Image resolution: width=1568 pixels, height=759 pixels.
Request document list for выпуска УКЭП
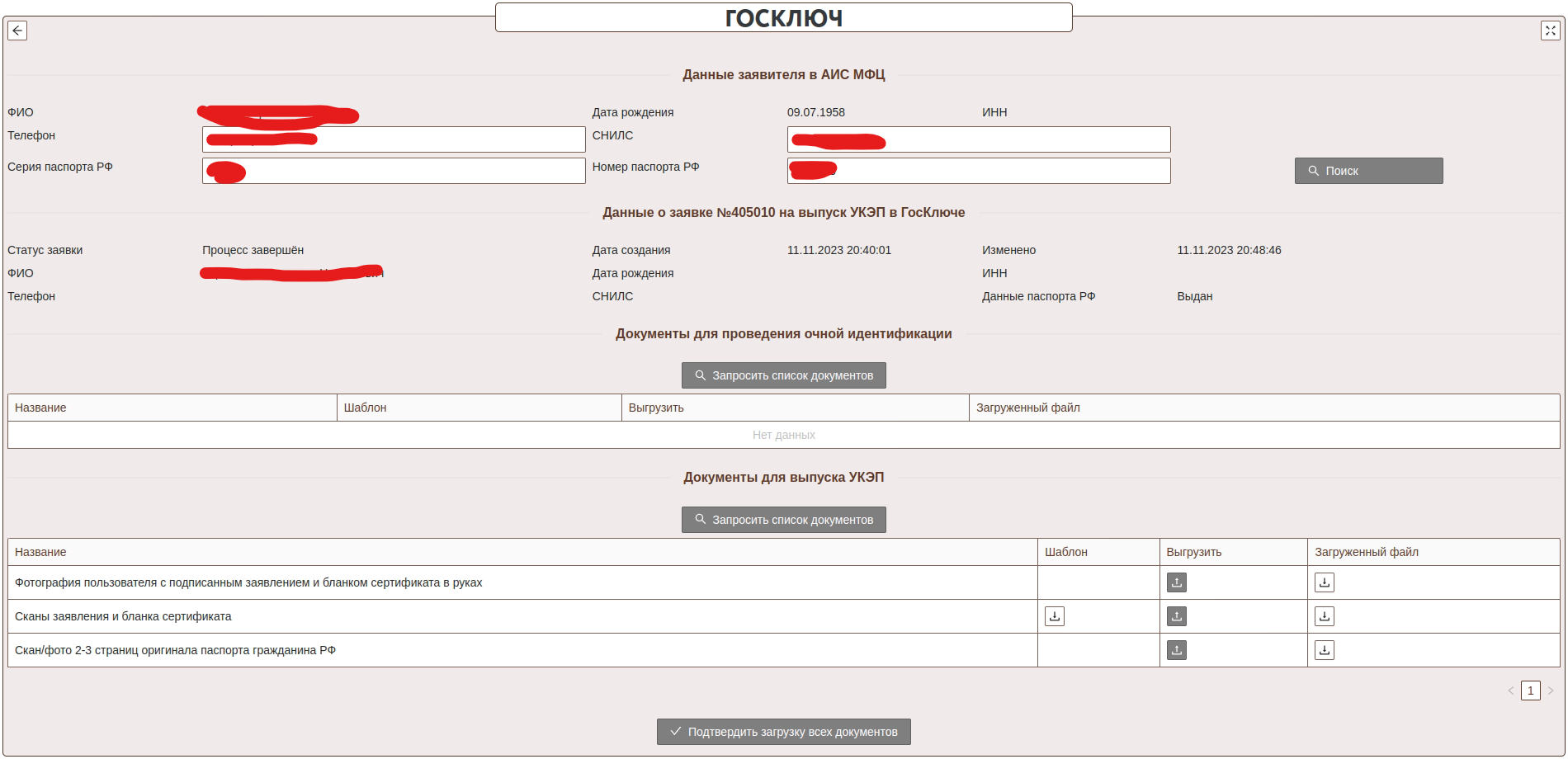point(783,520)
